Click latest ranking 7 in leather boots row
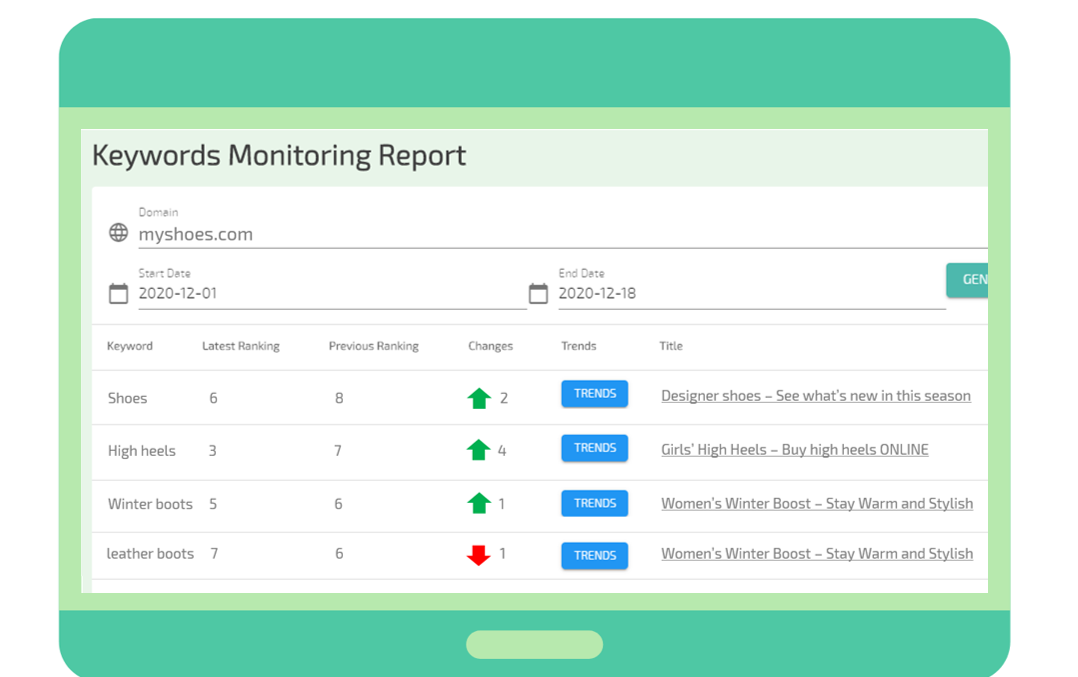The image size is (1078, 677). click(x=214, y=553)
